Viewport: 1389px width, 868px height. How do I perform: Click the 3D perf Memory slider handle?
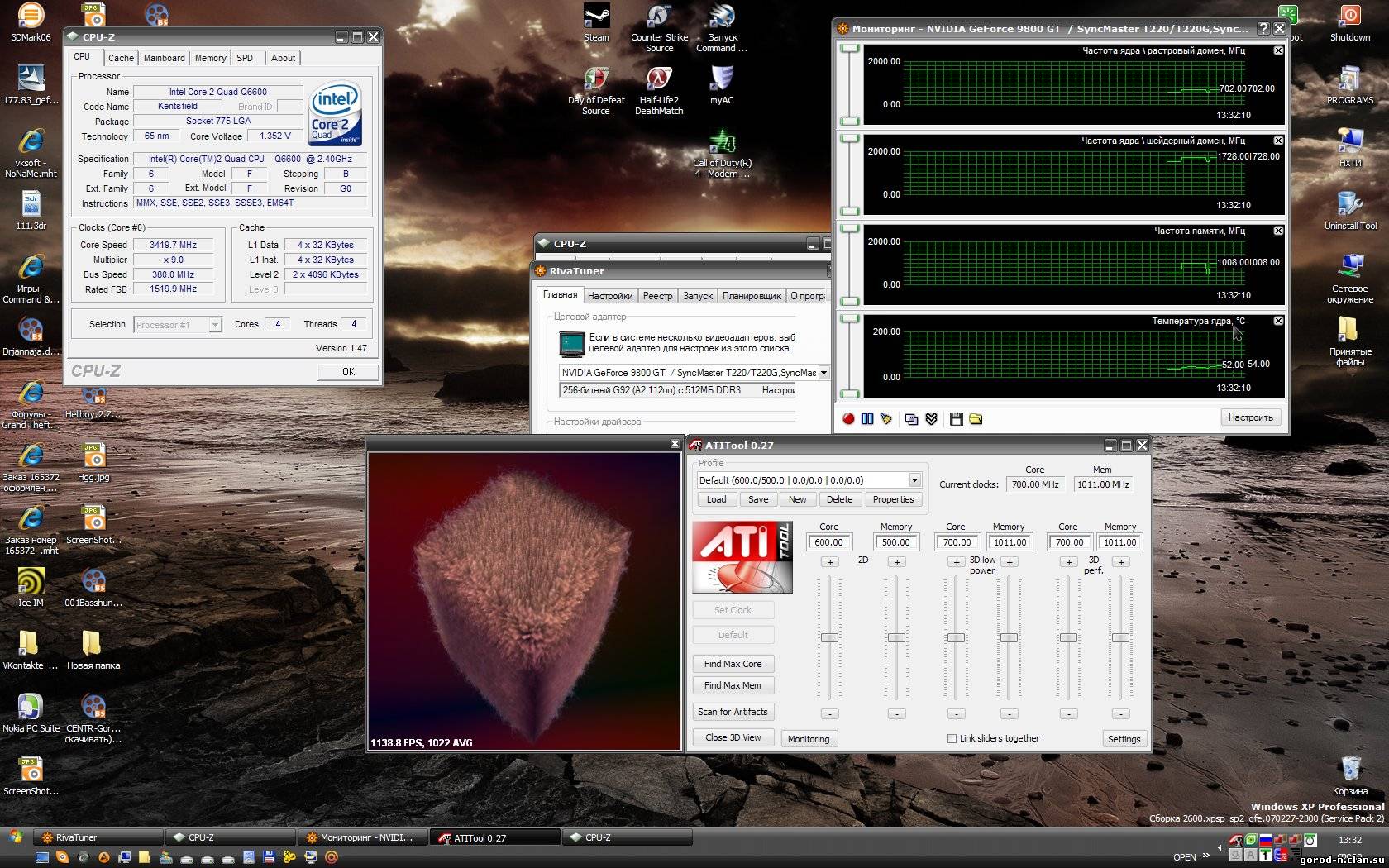tap(1121, 637)
